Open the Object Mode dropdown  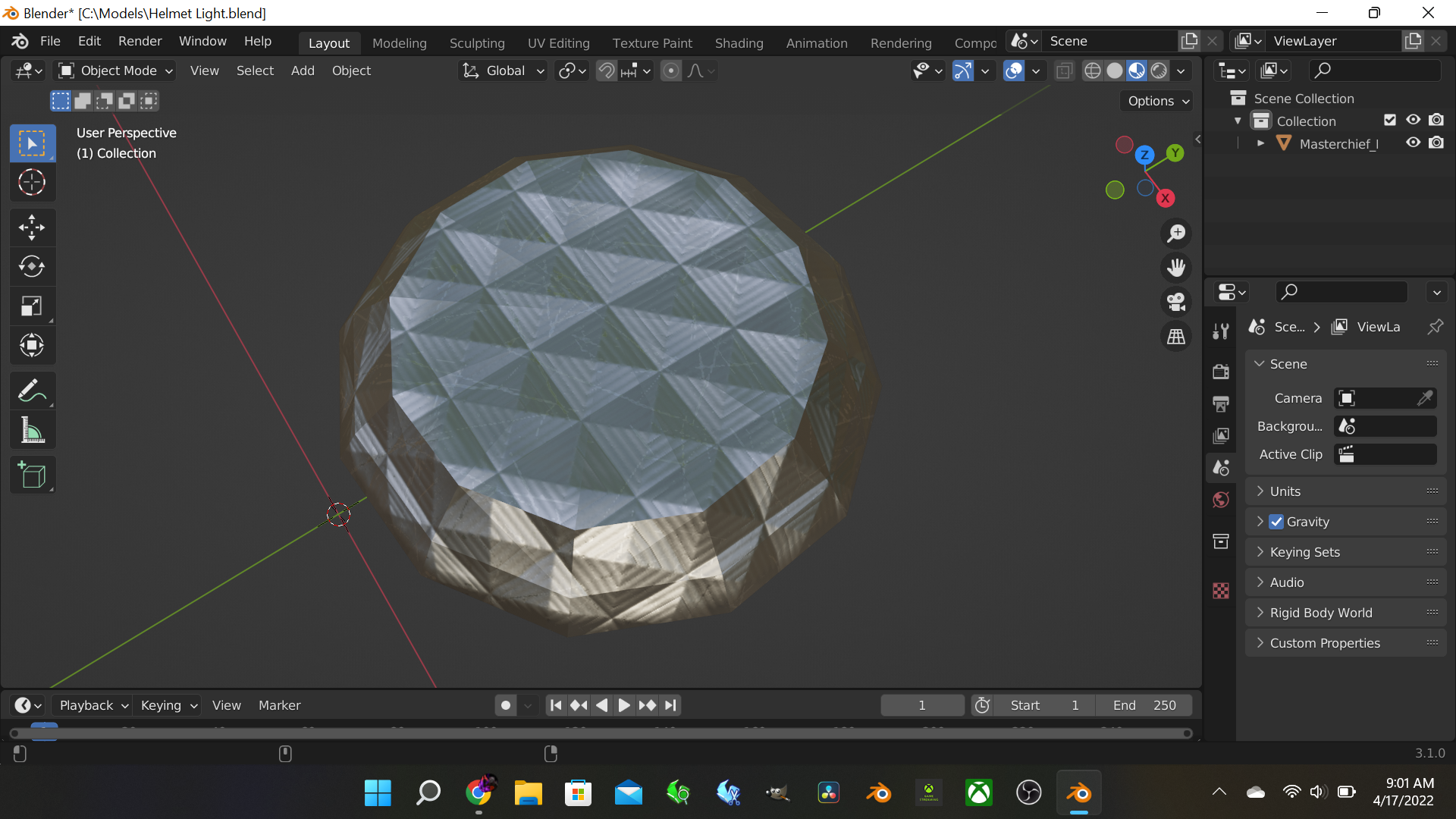pyautogui.click(x=117, y=71)
